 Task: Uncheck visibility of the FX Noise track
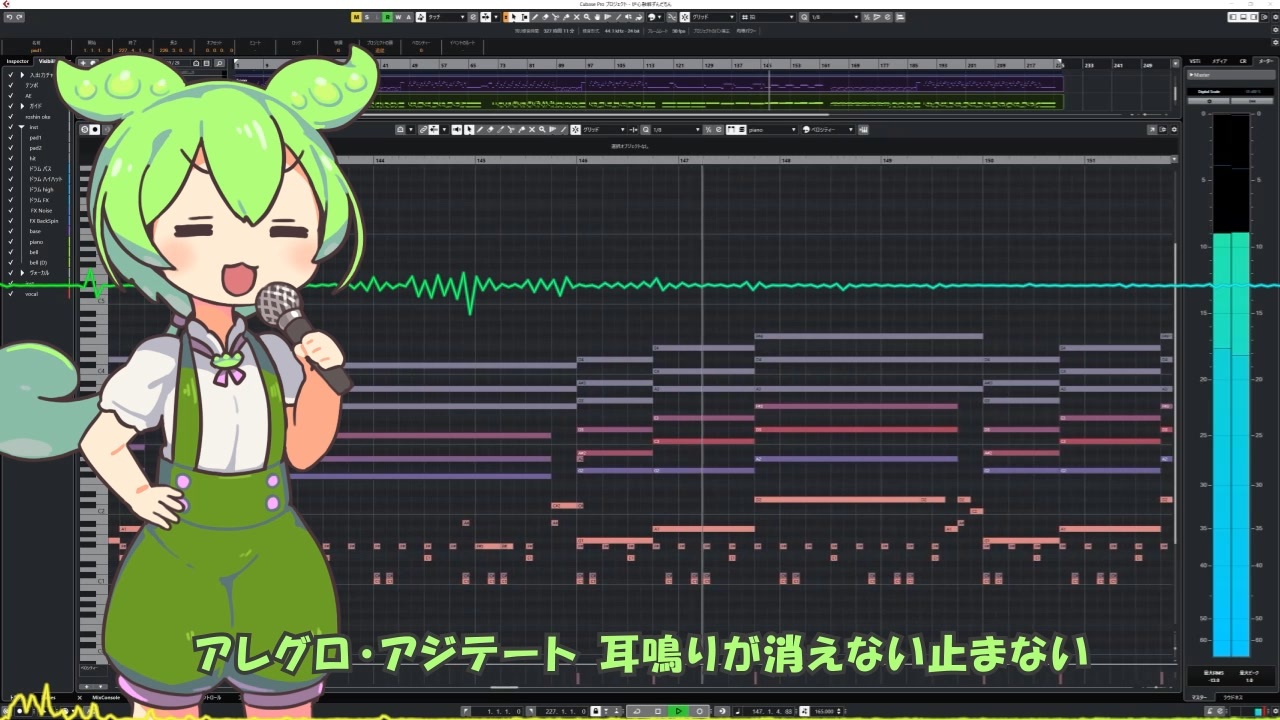tap(10, 210)
